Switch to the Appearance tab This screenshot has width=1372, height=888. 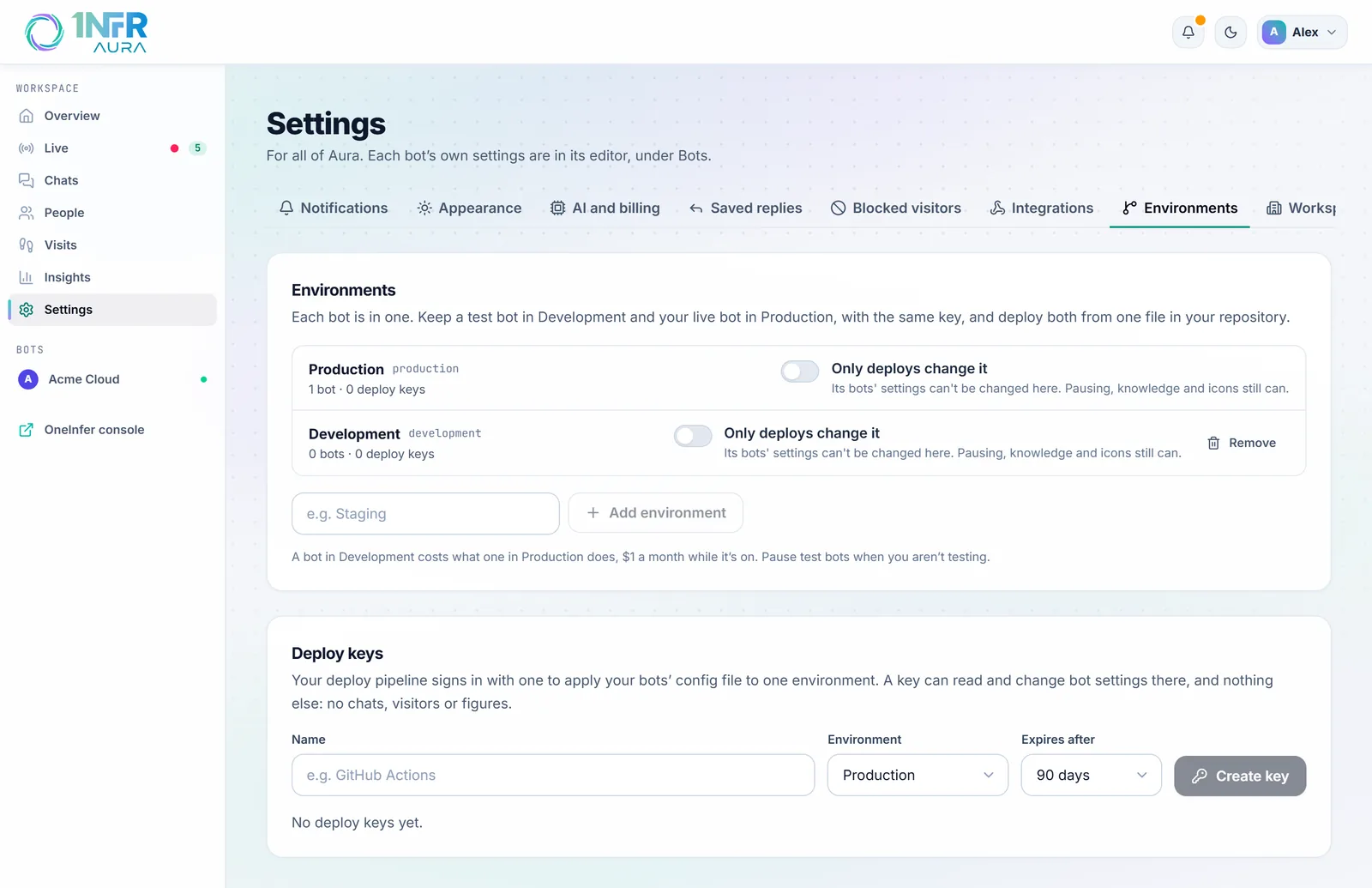pyautogui.click(x=469, y=208)
